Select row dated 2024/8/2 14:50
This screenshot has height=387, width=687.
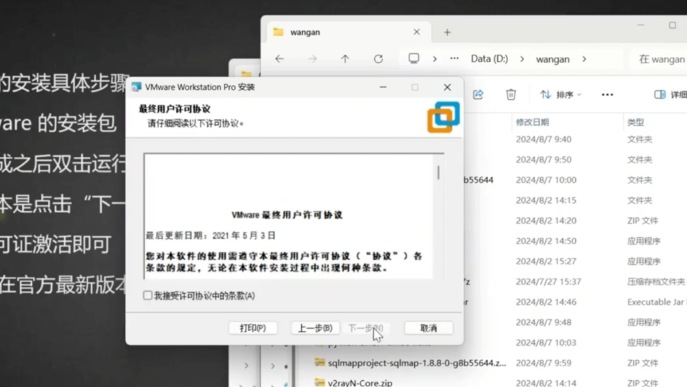point(575,241)
